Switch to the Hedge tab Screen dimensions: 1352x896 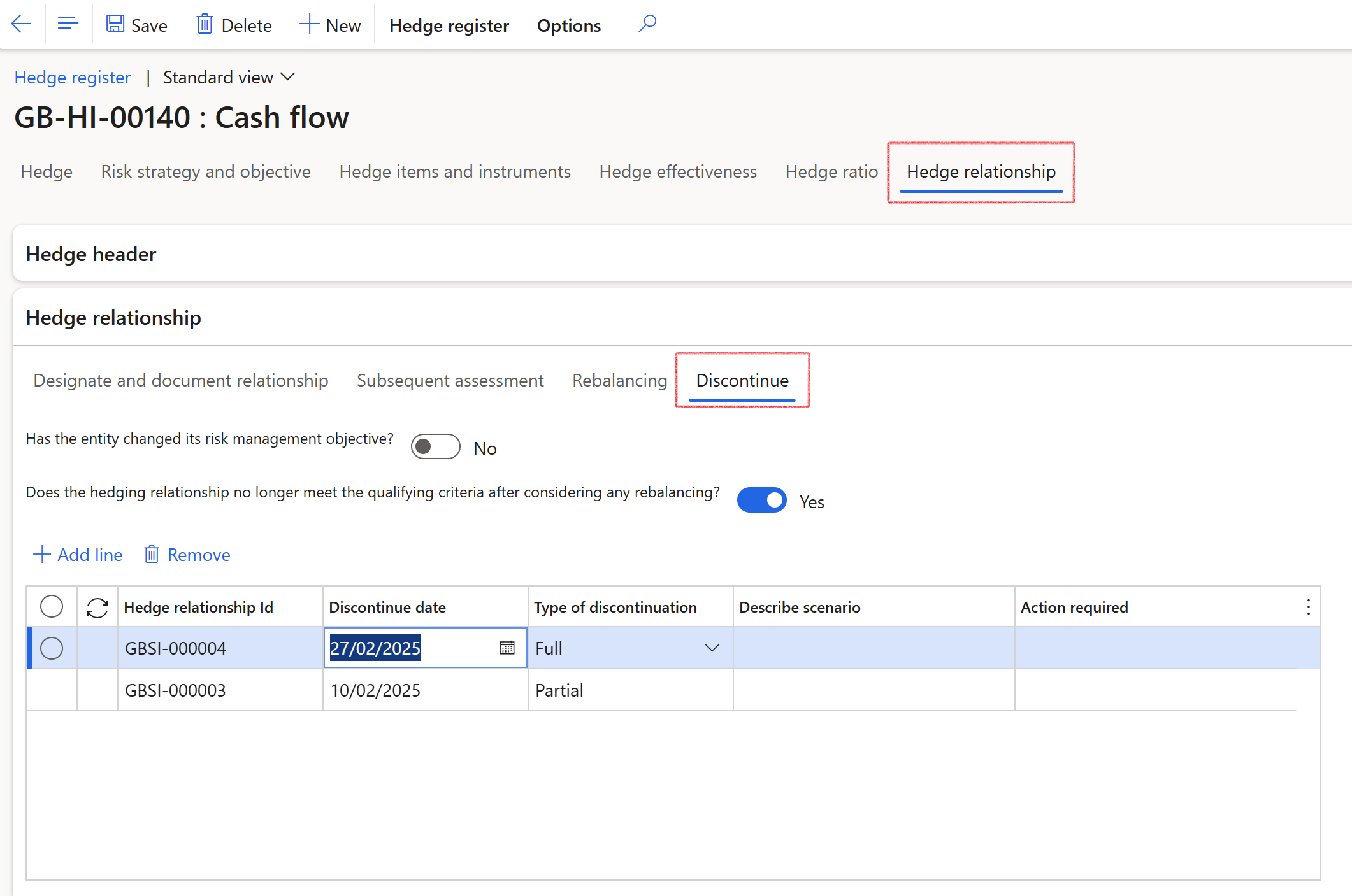click(x=47, y=171)
